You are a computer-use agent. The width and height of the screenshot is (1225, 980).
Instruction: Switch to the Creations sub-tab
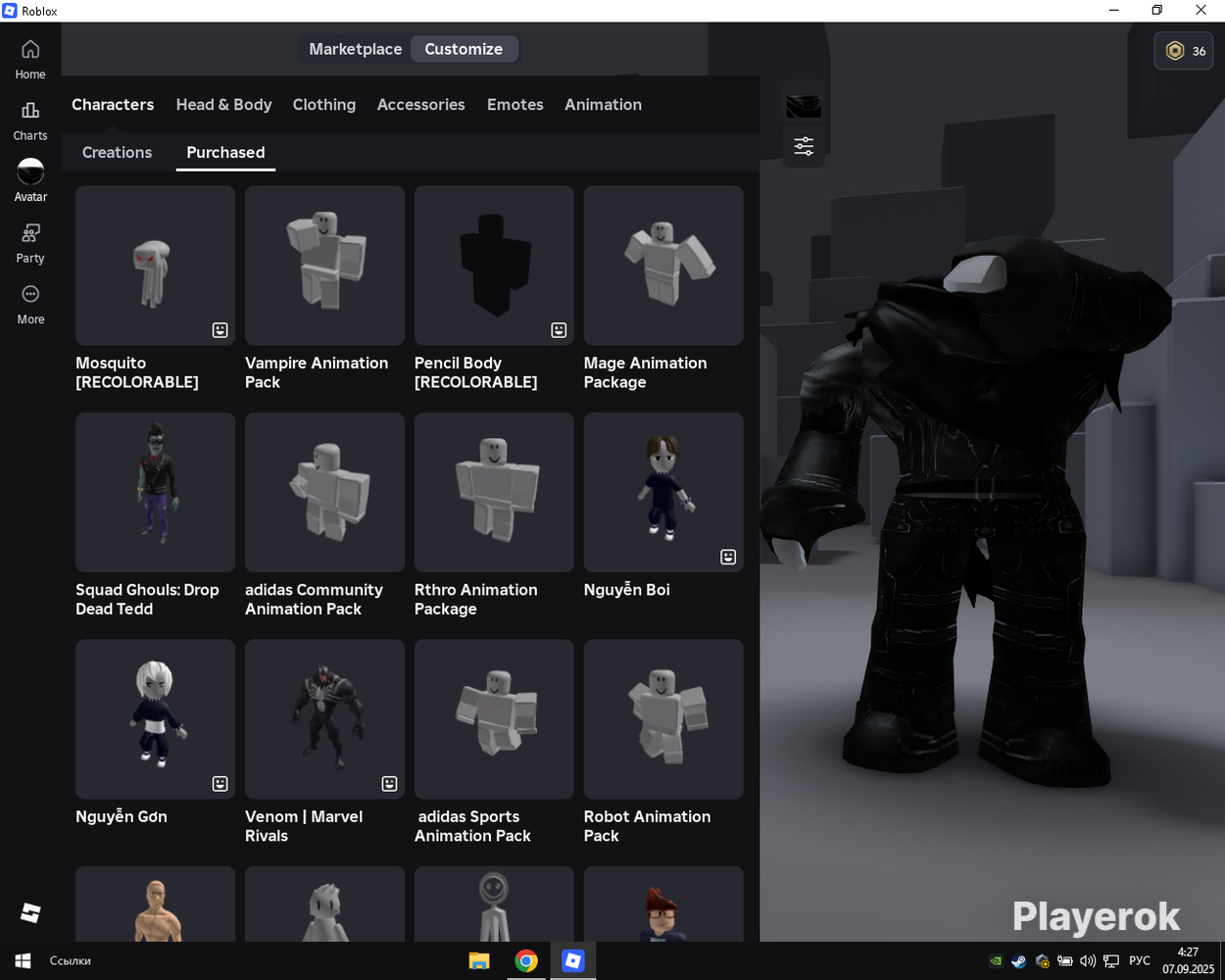click(x=117, y=152)
